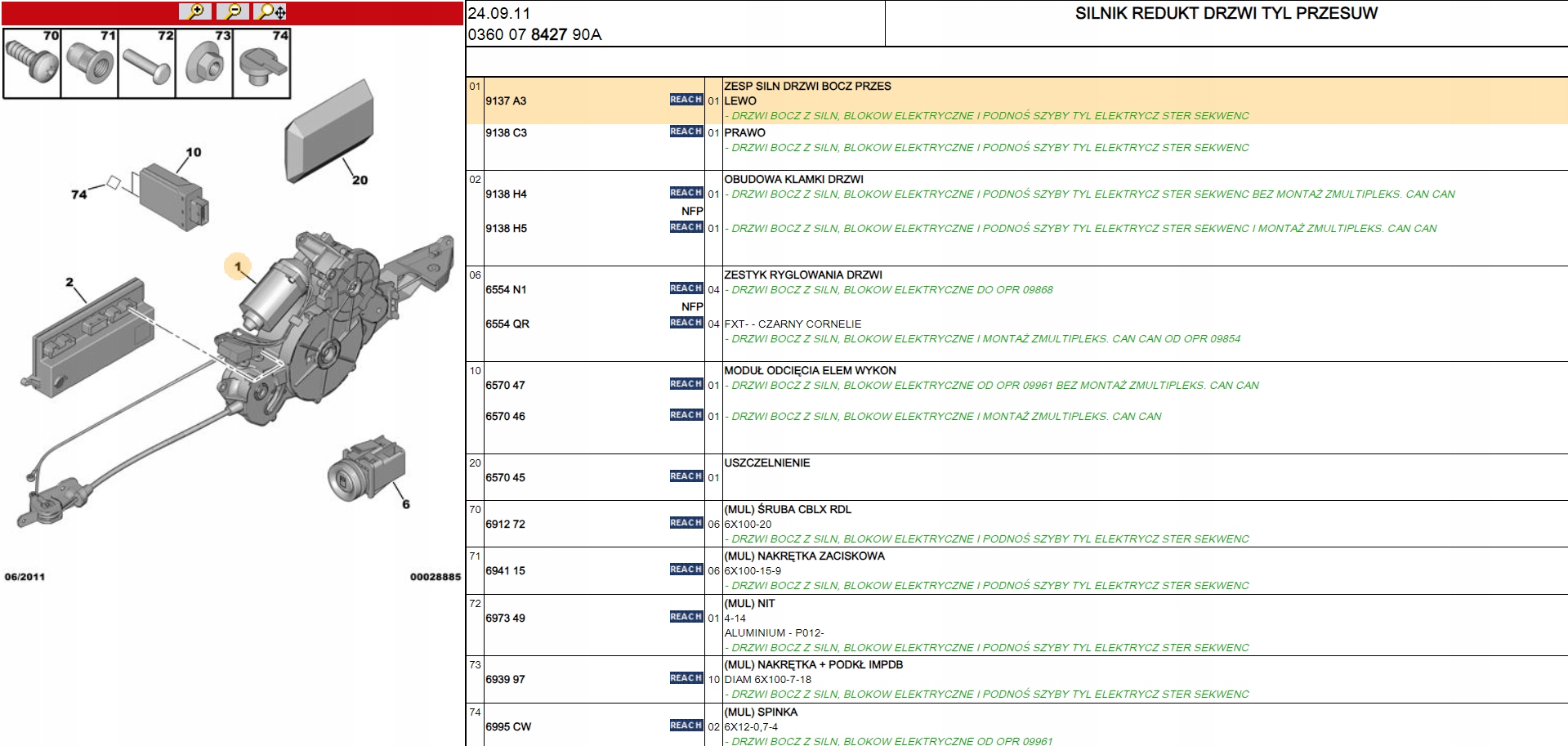Viewport: 1568px width, 746px height.
Task: Select part number 9138 H5
Action: click(x=506, y=228)
